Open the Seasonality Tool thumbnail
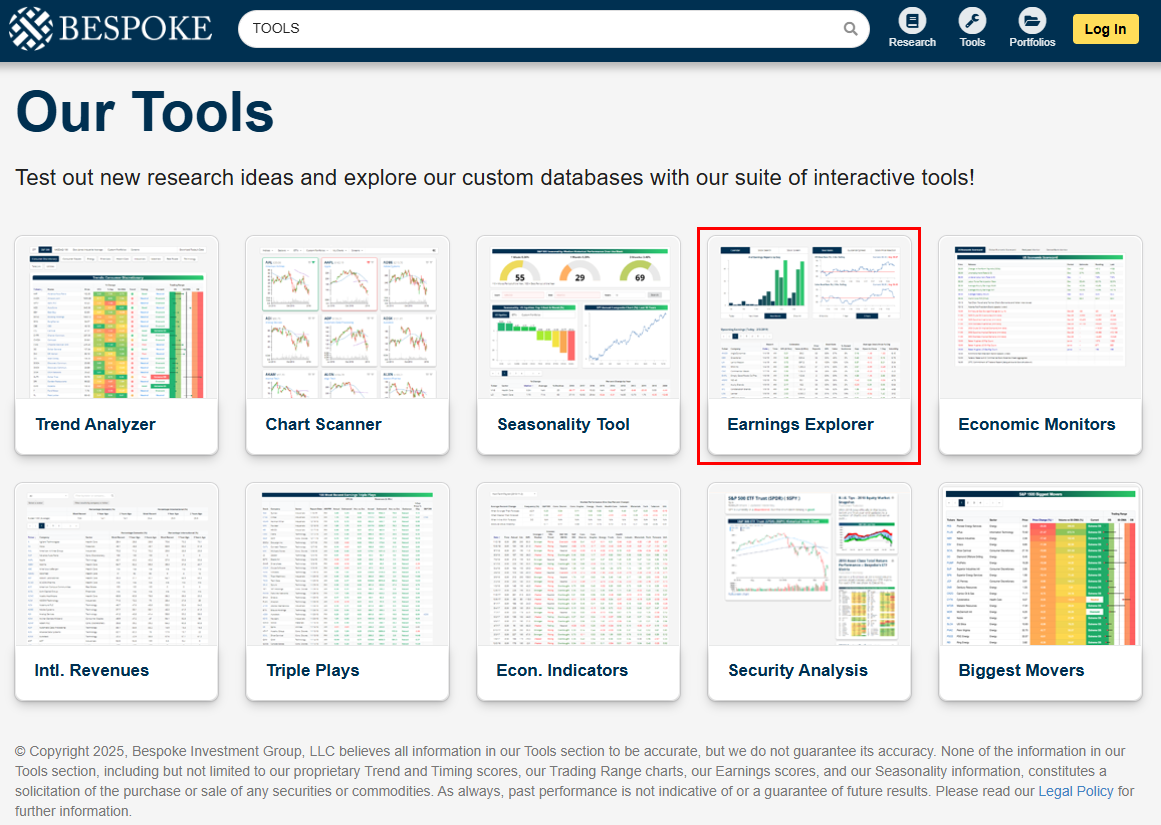 tap(578, 320)
